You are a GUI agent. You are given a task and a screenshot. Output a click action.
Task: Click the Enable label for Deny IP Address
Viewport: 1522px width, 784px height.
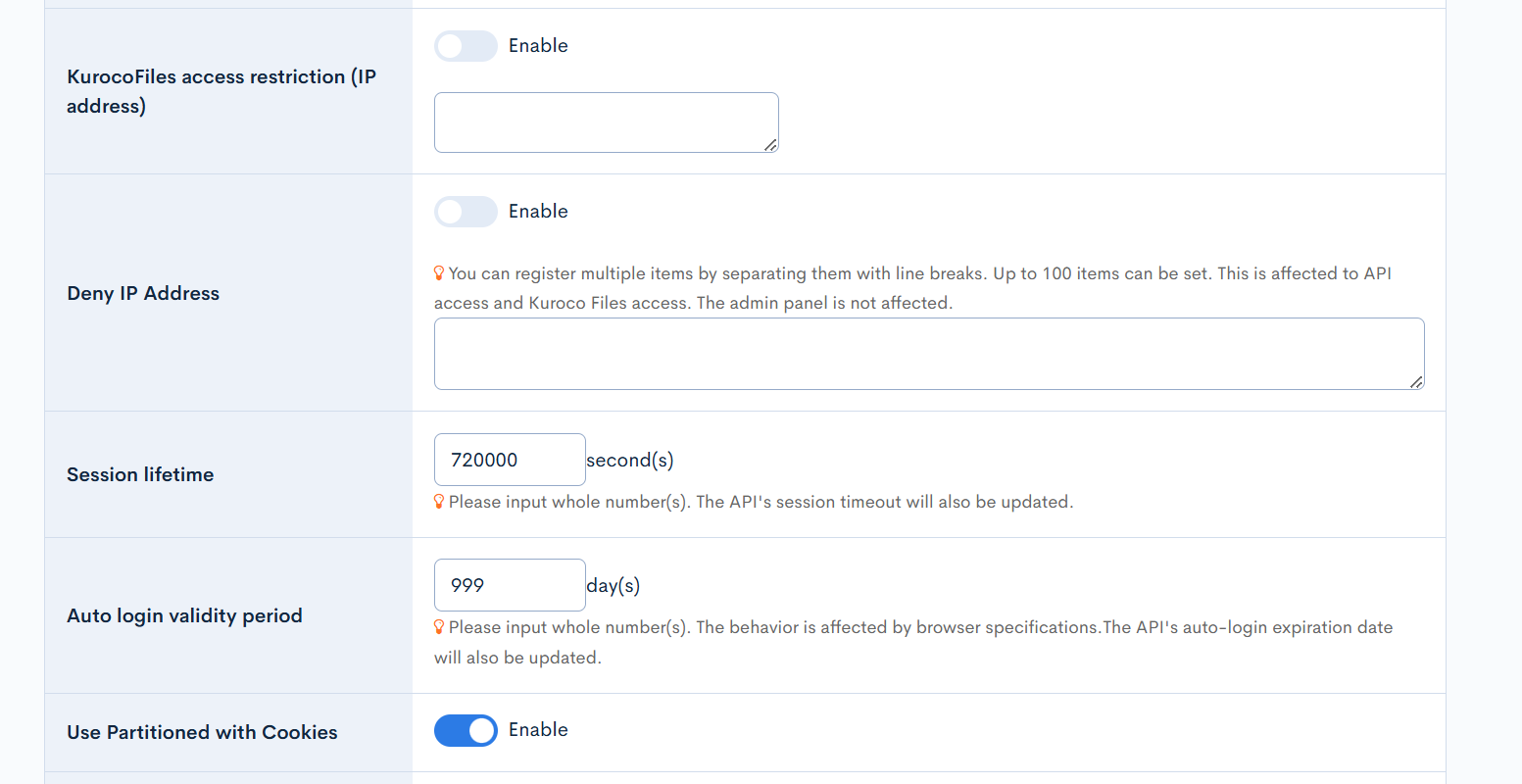click(x=538, y=212)
